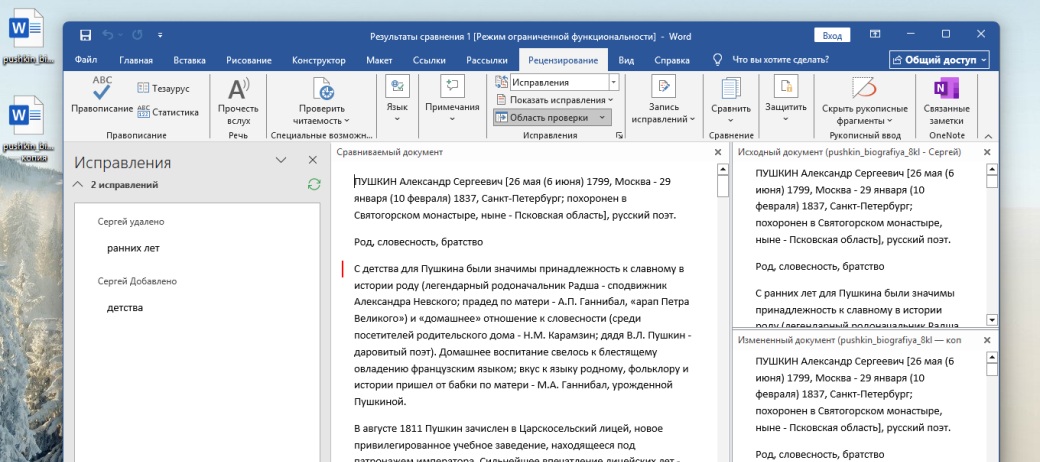Open the Тезаурус thesaurus tool
This screenshot has height=462, width=1040.
[x=166, y=88]
